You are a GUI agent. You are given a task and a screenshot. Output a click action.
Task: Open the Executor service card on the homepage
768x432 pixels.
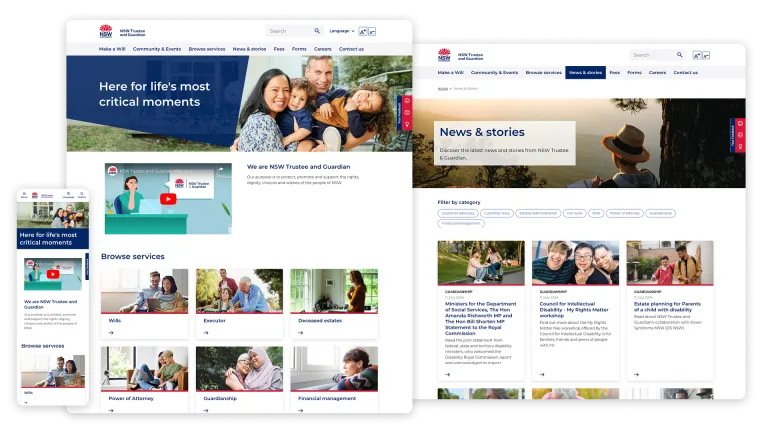point(239,304)
